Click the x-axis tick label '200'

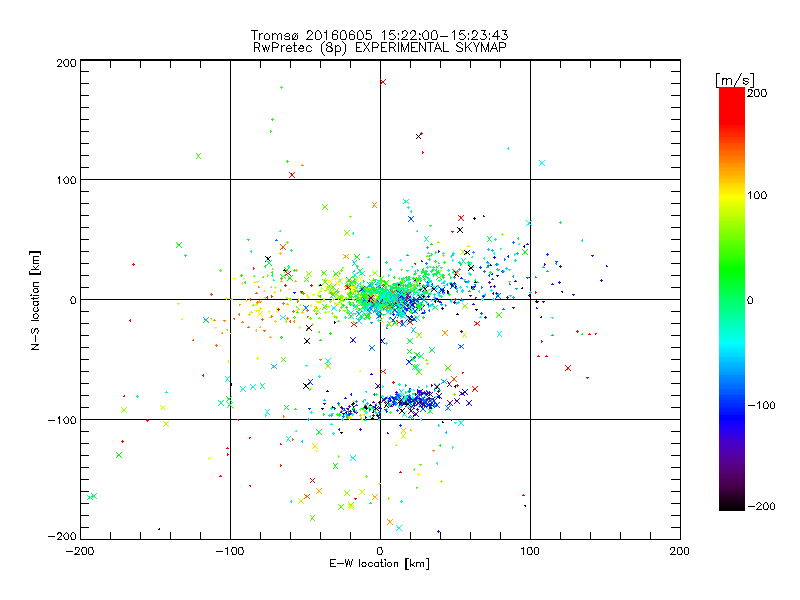pyautogui.click(x=680, y=551)
